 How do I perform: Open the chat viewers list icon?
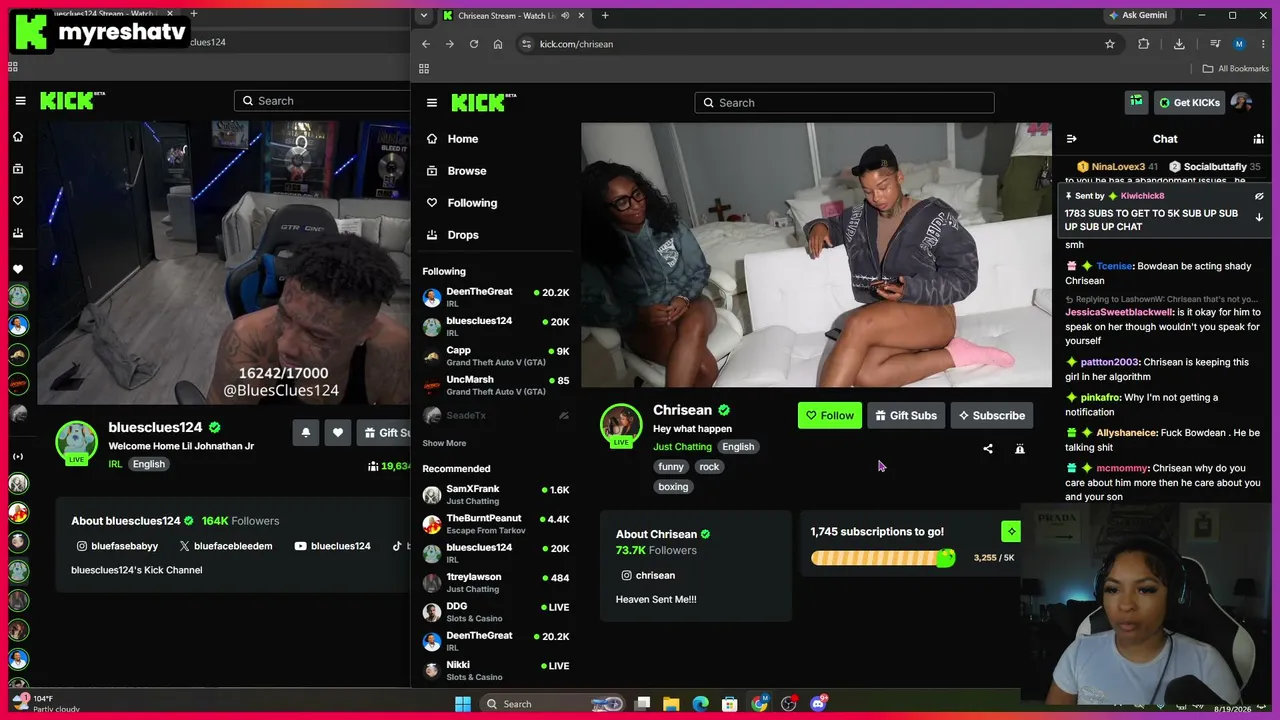click(x=1258, y=139)
